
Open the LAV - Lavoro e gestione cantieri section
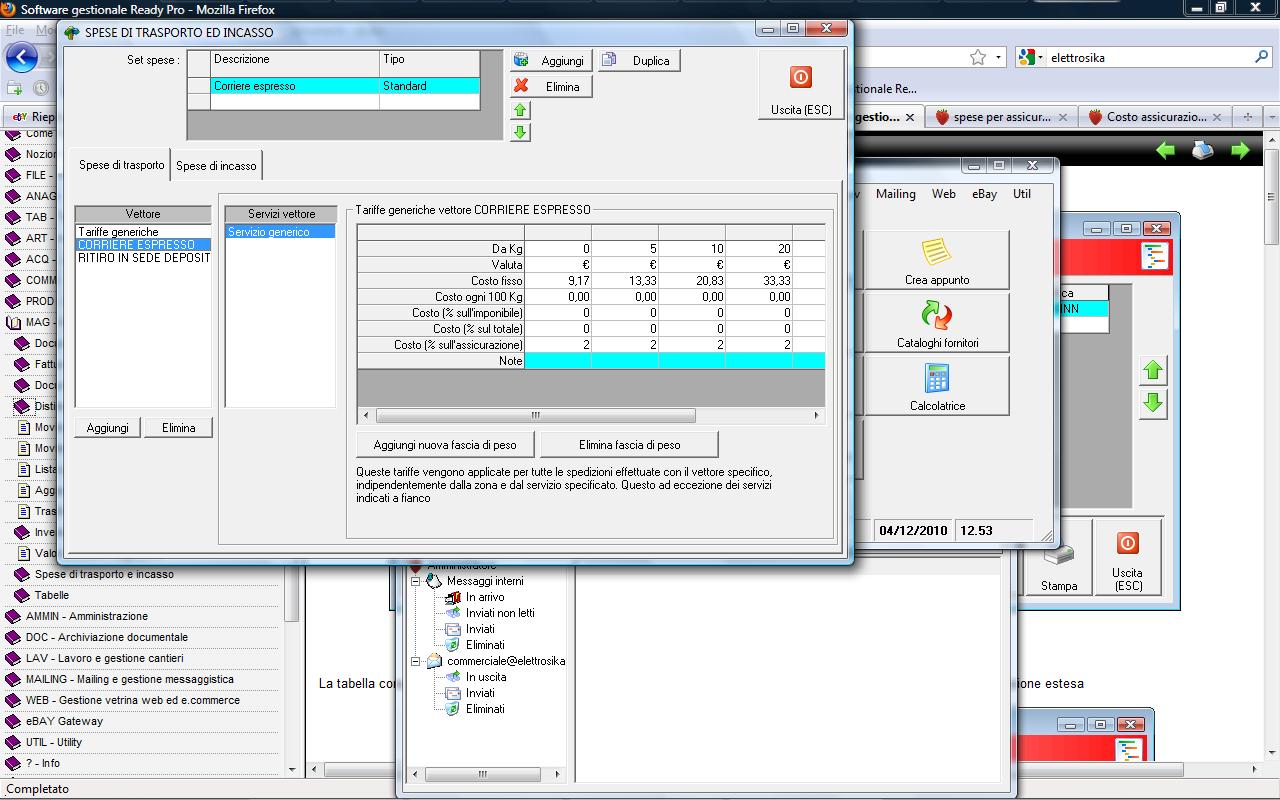[104, 658]
